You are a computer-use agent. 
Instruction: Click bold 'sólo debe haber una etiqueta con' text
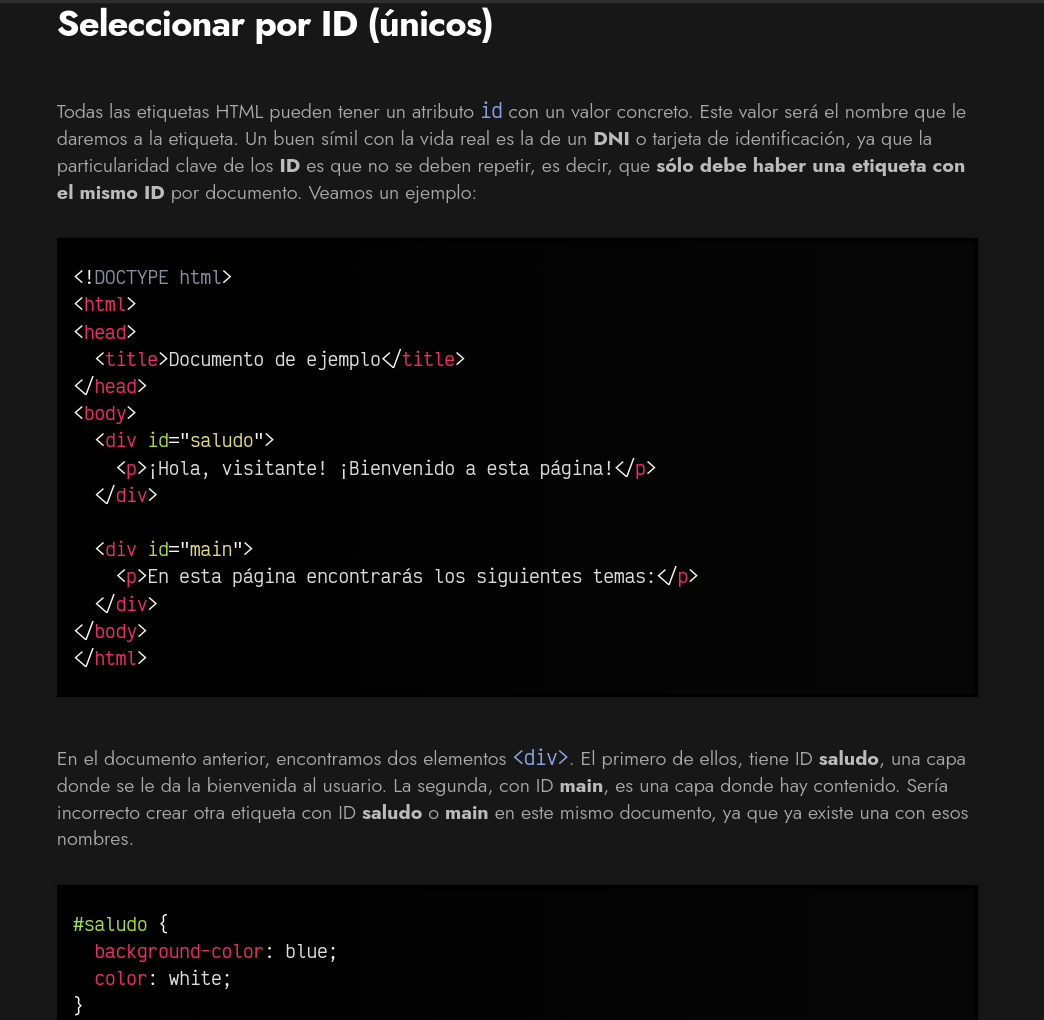(810, 166)
